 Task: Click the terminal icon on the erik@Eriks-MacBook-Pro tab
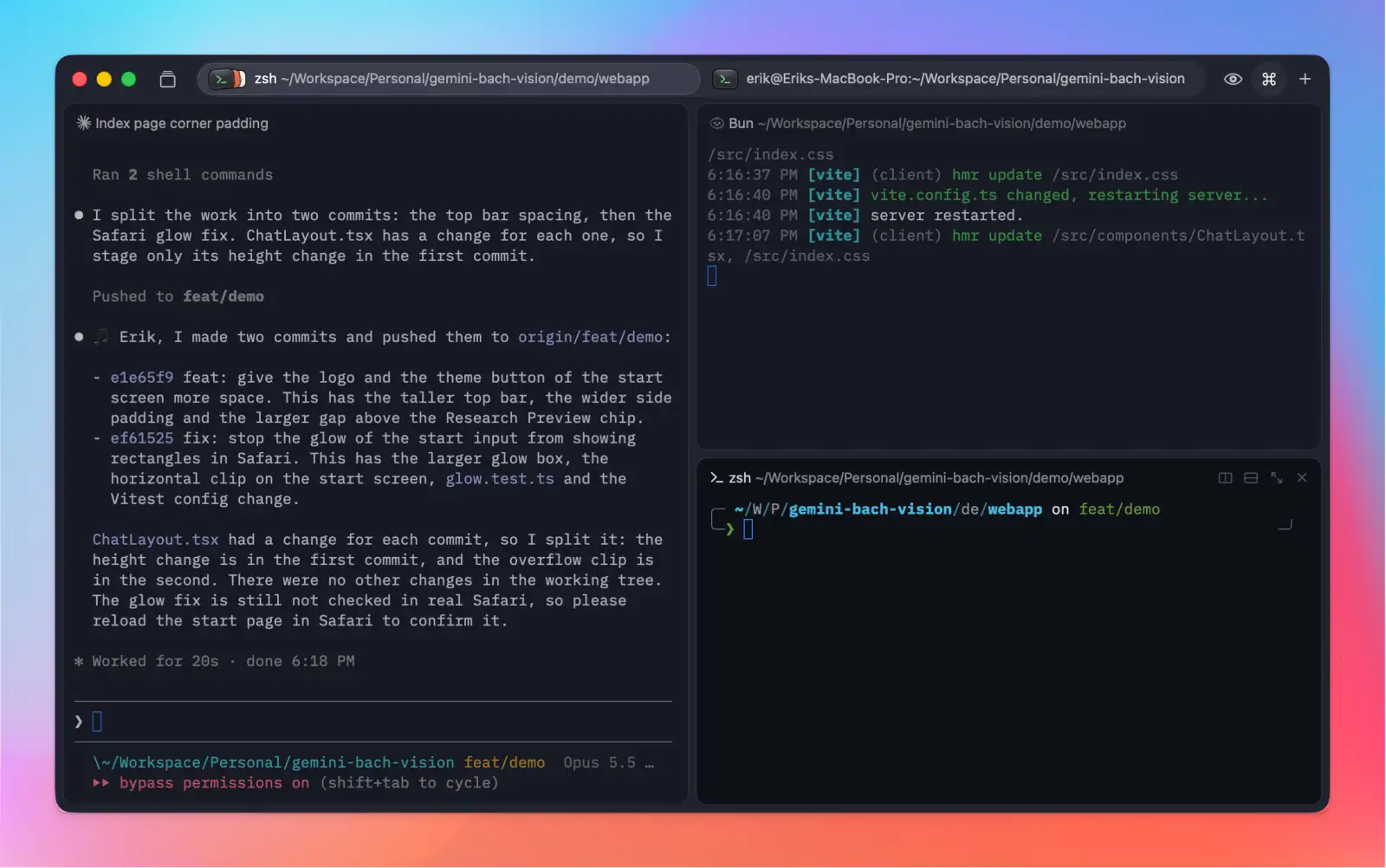tap(725, 79)
